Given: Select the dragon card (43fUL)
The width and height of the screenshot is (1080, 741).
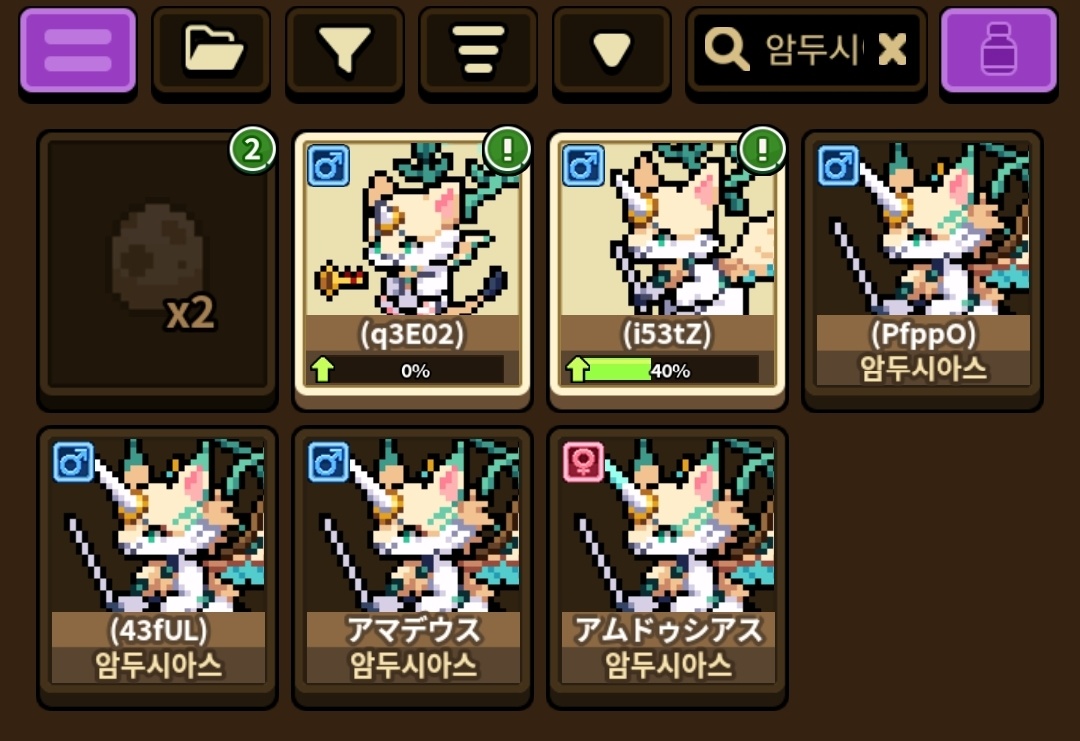Looking at the screenshot, I should point(158,563).
